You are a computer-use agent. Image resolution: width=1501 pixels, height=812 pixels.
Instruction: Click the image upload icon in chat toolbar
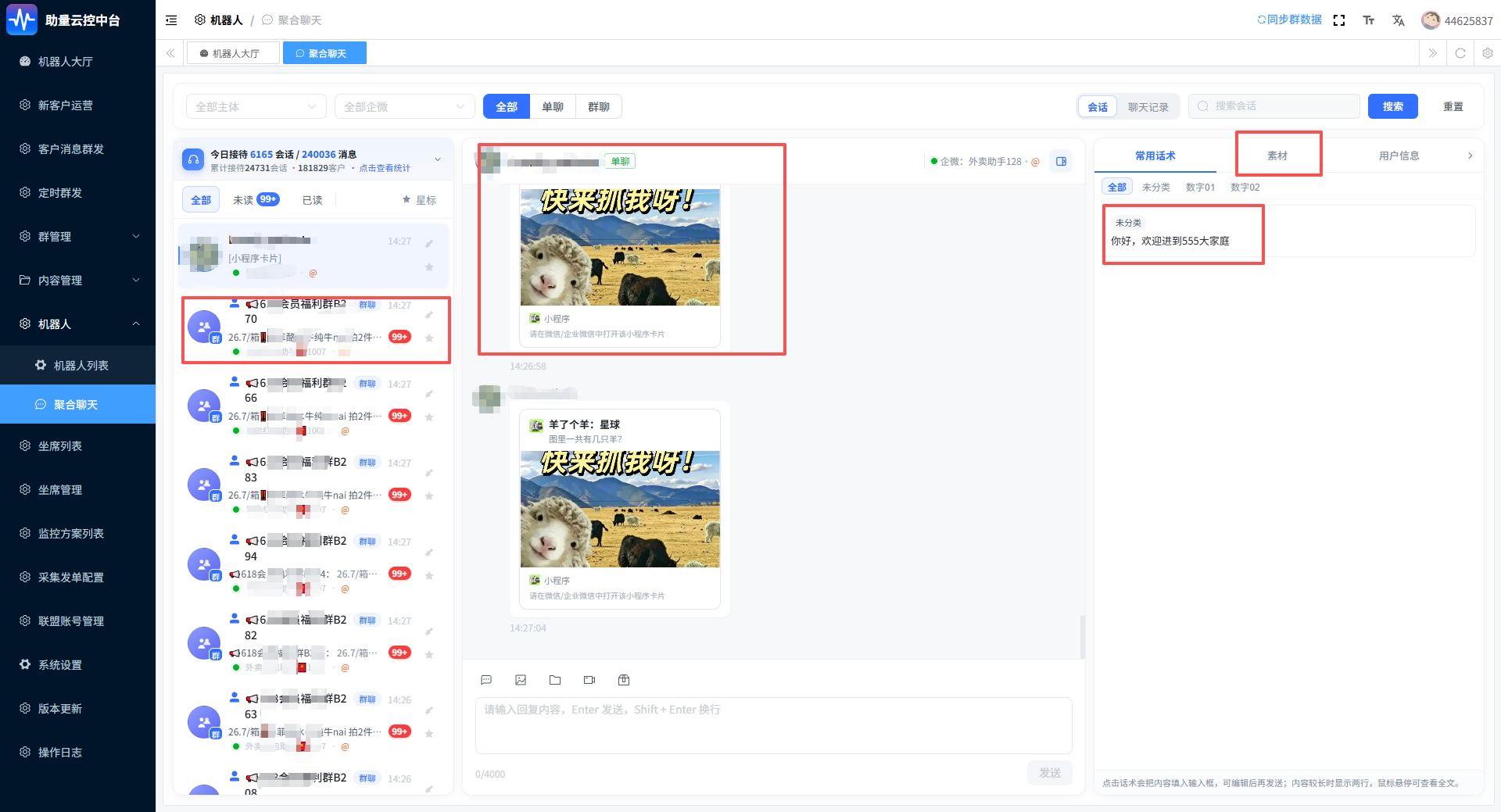(521, 680)
